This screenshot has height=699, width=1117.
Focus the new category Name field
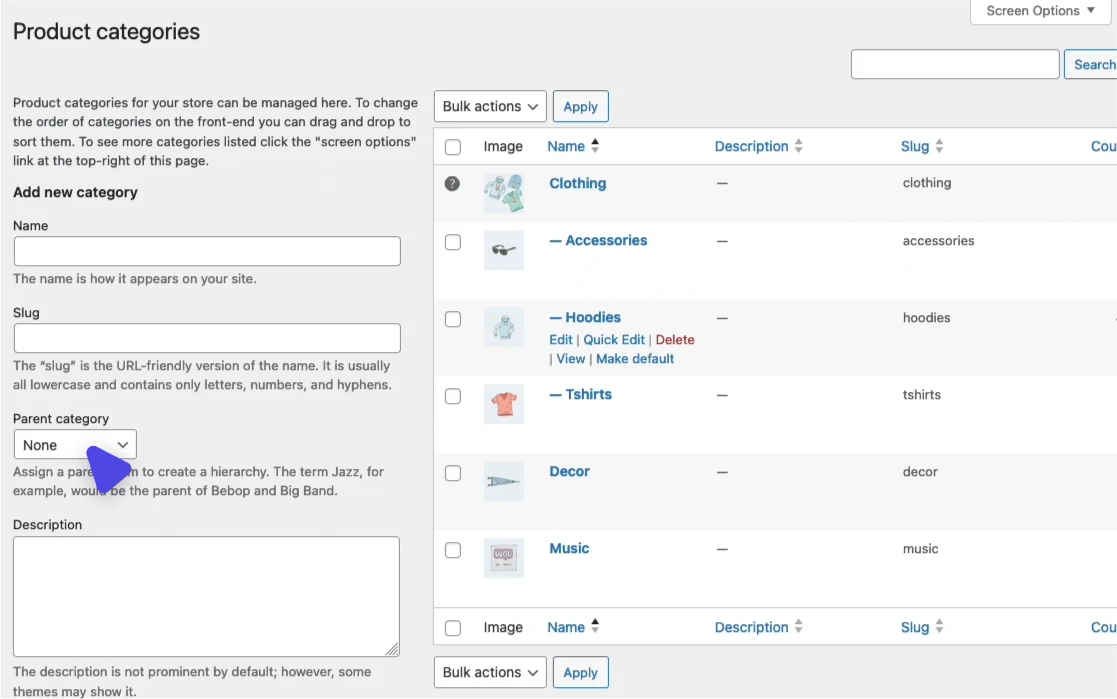pyautogui.click(x=207, y=251)
